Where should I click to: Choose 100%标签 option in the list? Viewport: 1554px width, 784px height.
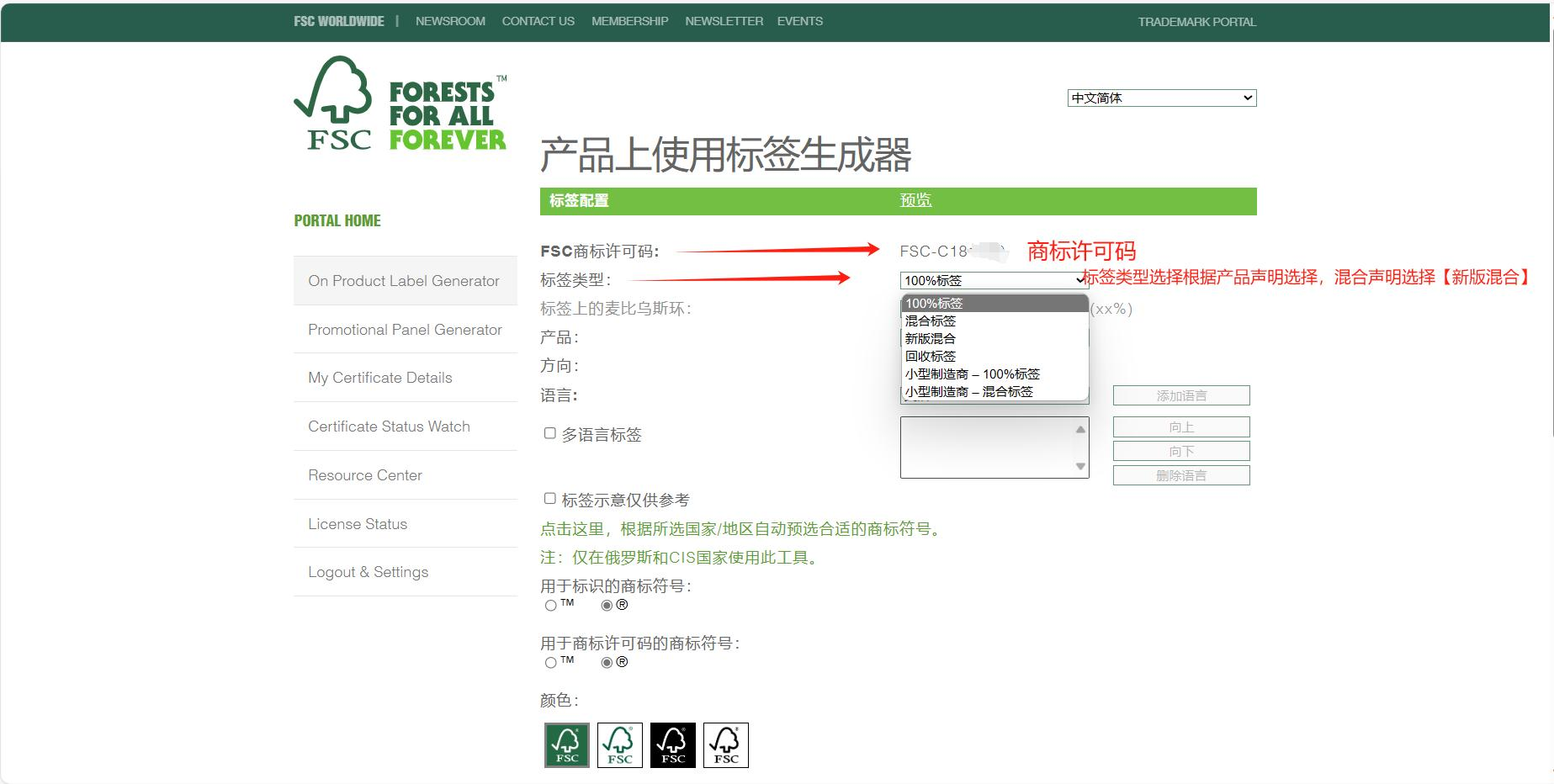994,303
